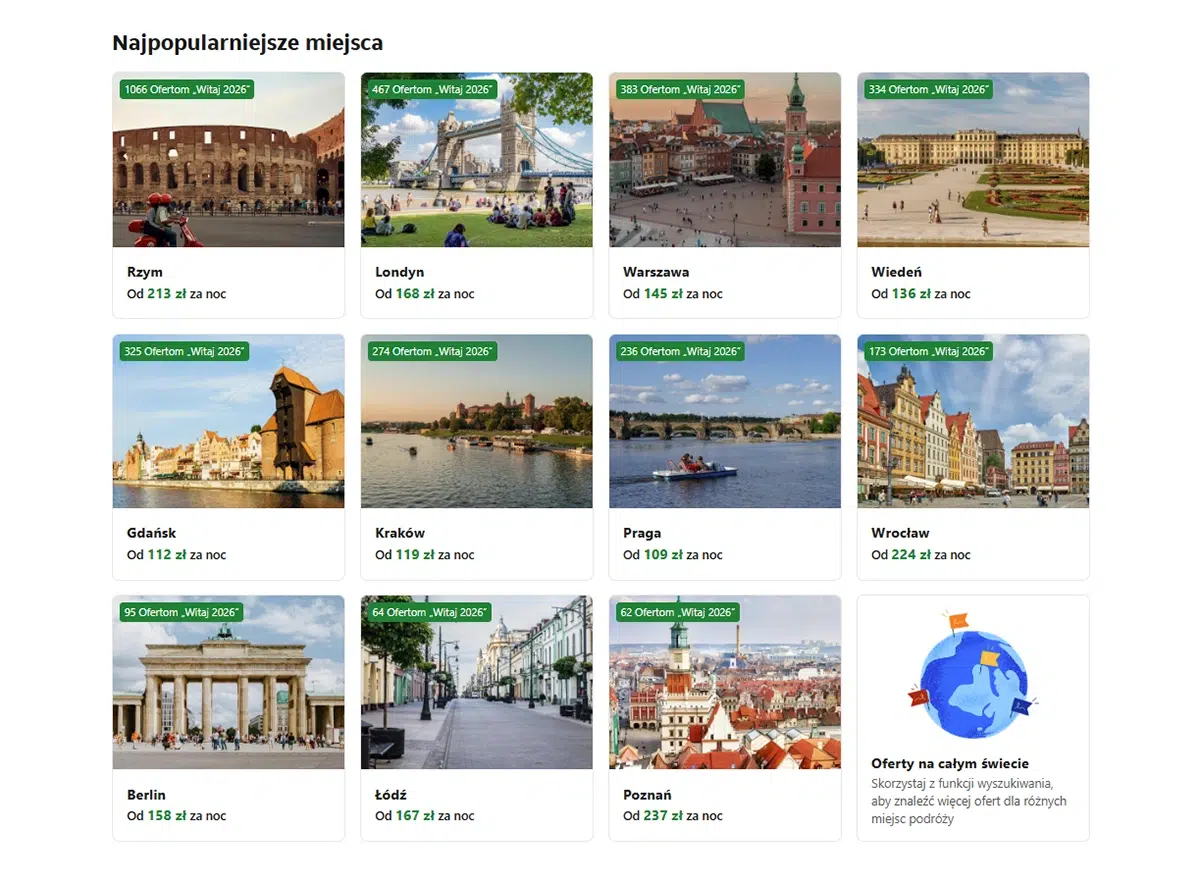Open the Berlin Brandenburg Gate photo
The width and height of the screenshot is (1200, 882).
click(228, 682)
